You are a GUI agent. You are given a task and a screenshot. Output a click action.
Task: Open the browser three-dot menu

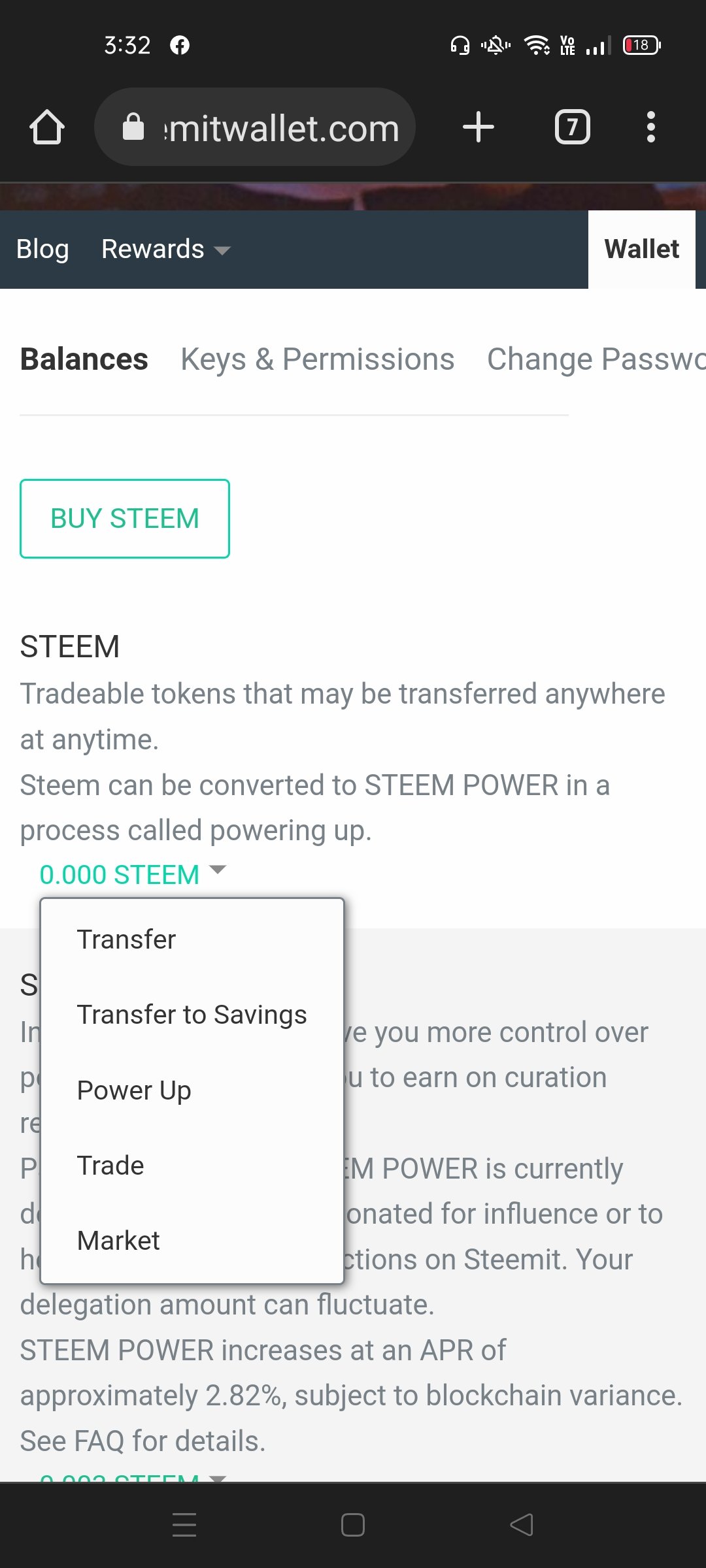650,127
